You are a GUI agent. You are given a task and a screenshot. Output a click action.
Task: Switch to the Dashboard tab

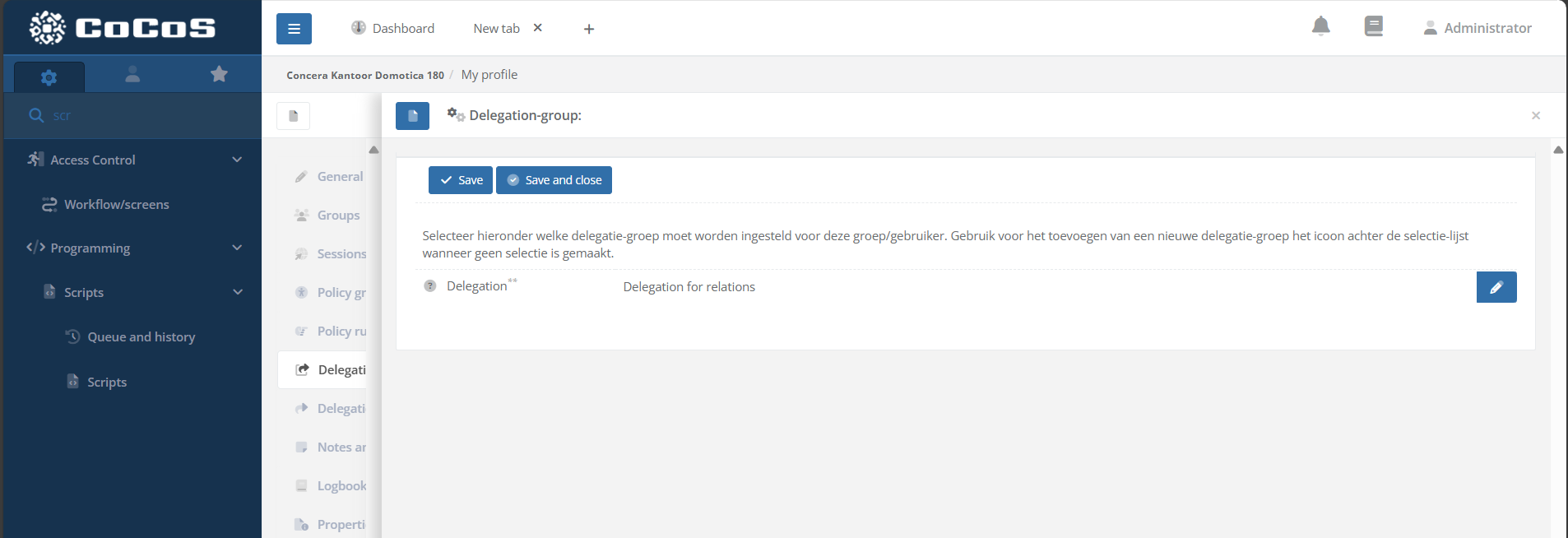(393, 29)
